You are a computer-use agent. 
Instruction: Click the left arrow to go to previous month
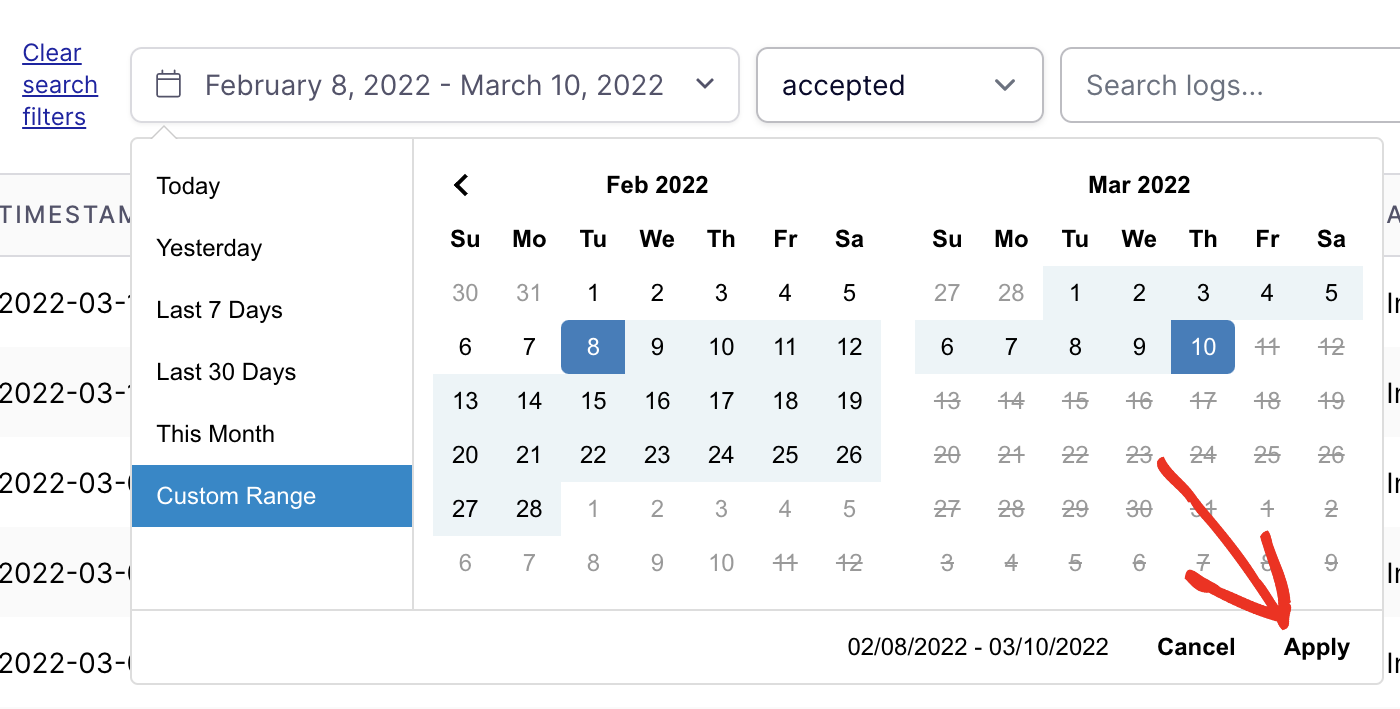pos(461,184)
